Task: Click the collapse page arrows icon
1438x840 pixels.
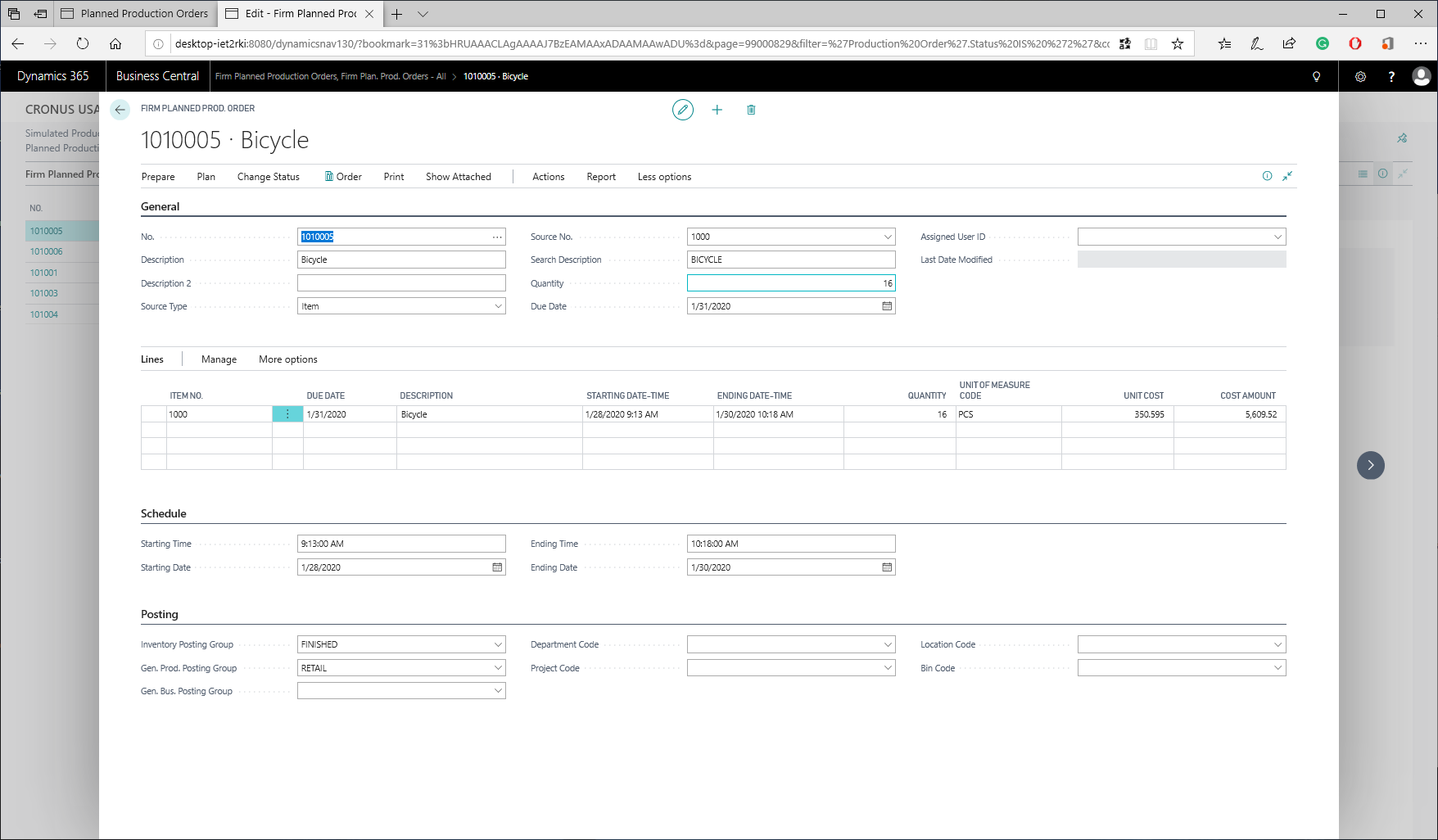Action: coord(1287,176)
